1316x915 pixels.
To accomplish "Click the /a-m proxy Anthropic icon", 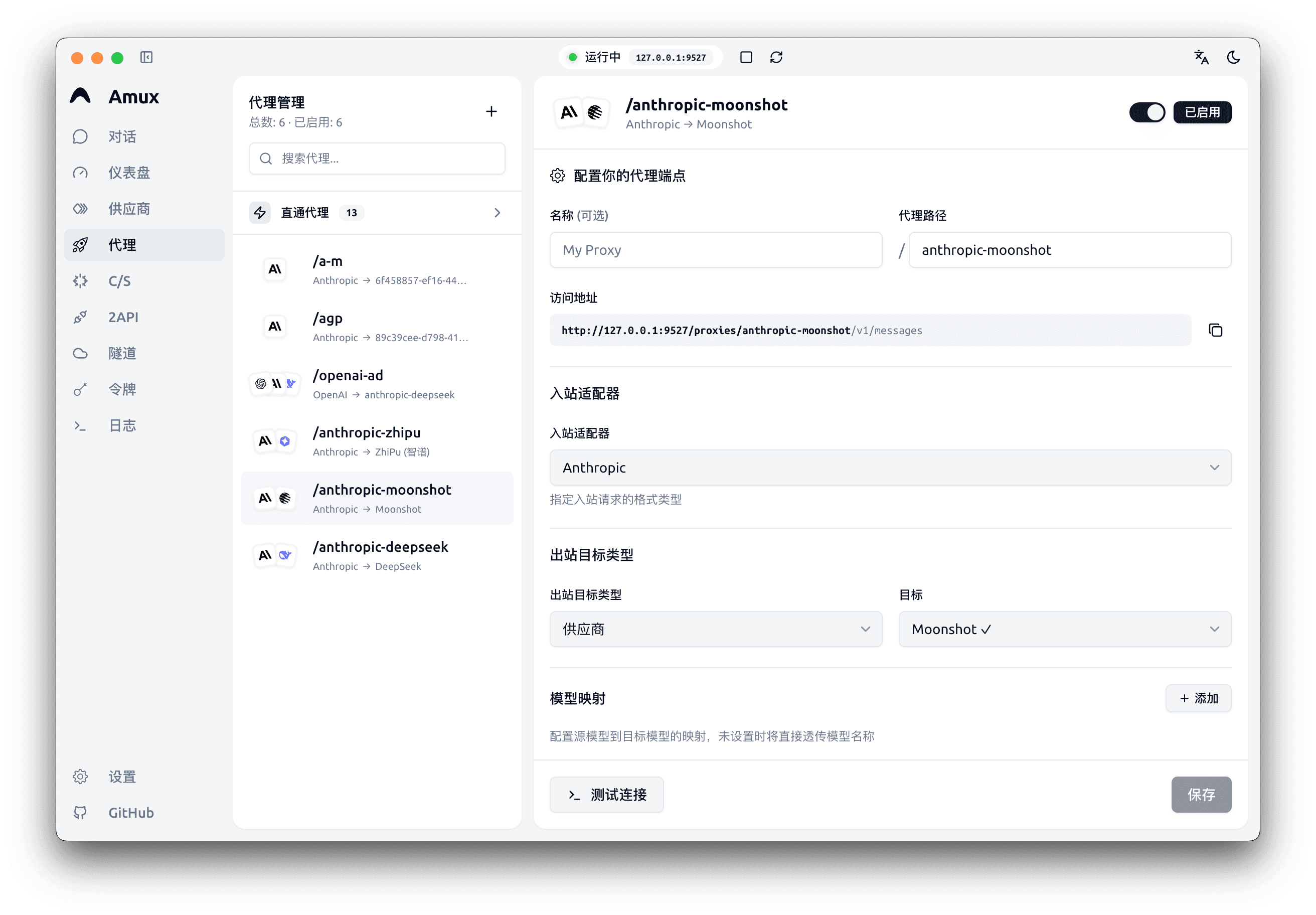I will [x=275, y=269].
